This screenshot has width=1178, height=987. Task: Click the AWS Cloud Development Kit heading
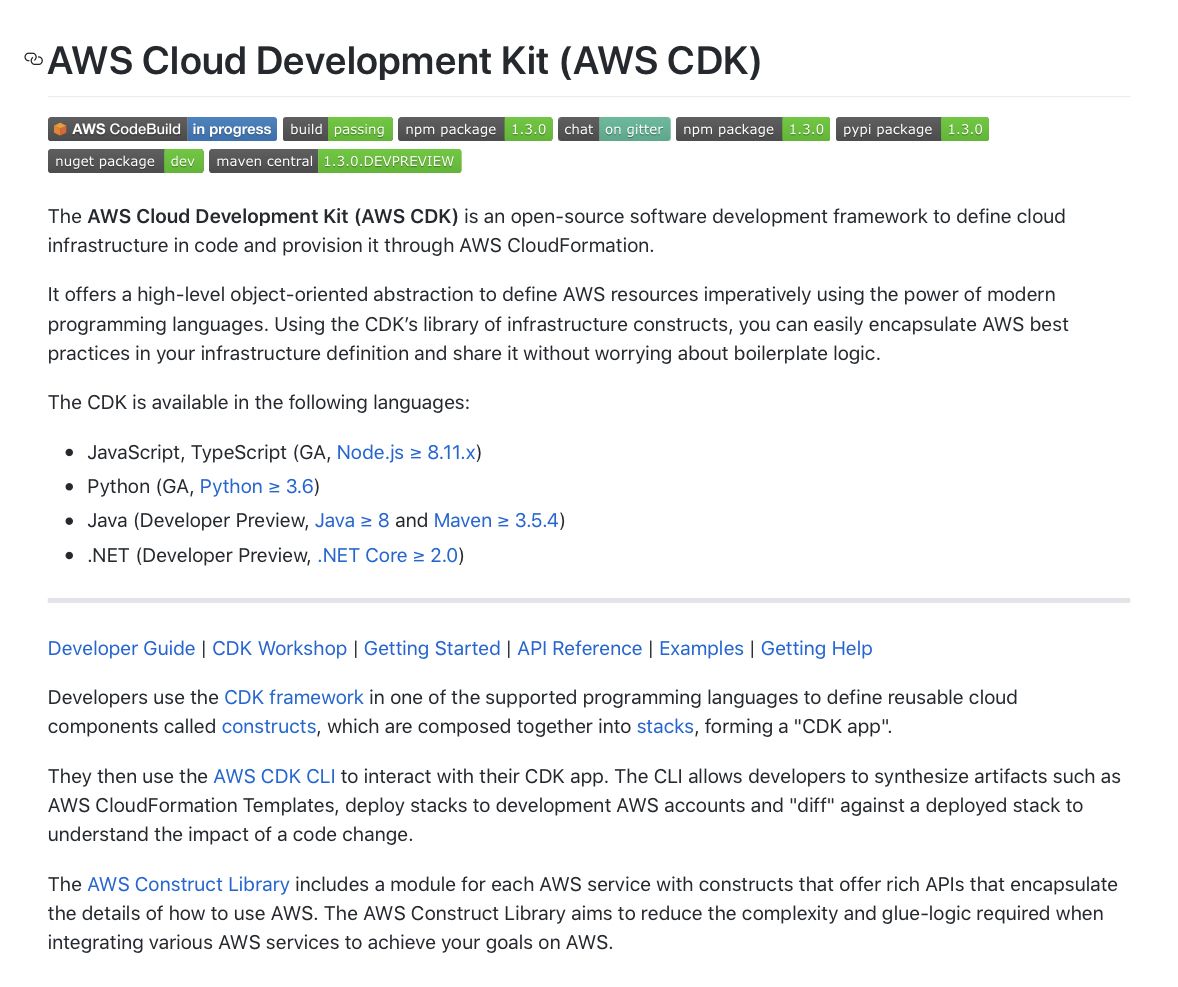click(x=404, y=61)
